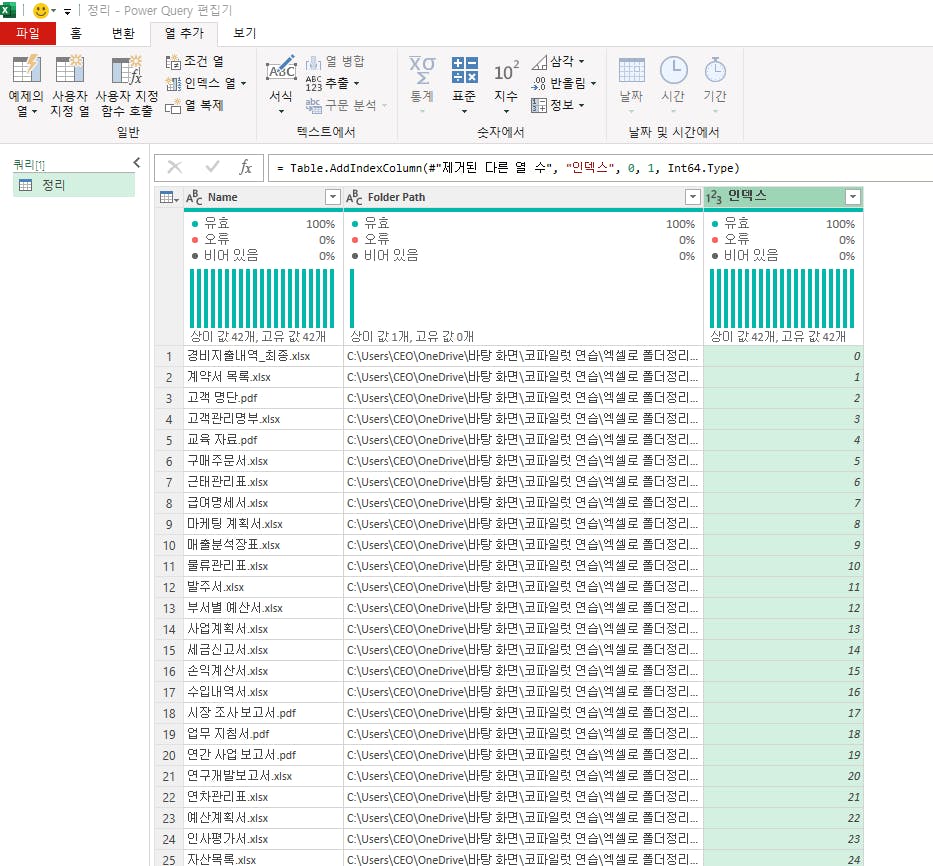Click the Merge Columns icon (열 병합)
Viewport: 933px width, 866px height.
pos(314,62)
